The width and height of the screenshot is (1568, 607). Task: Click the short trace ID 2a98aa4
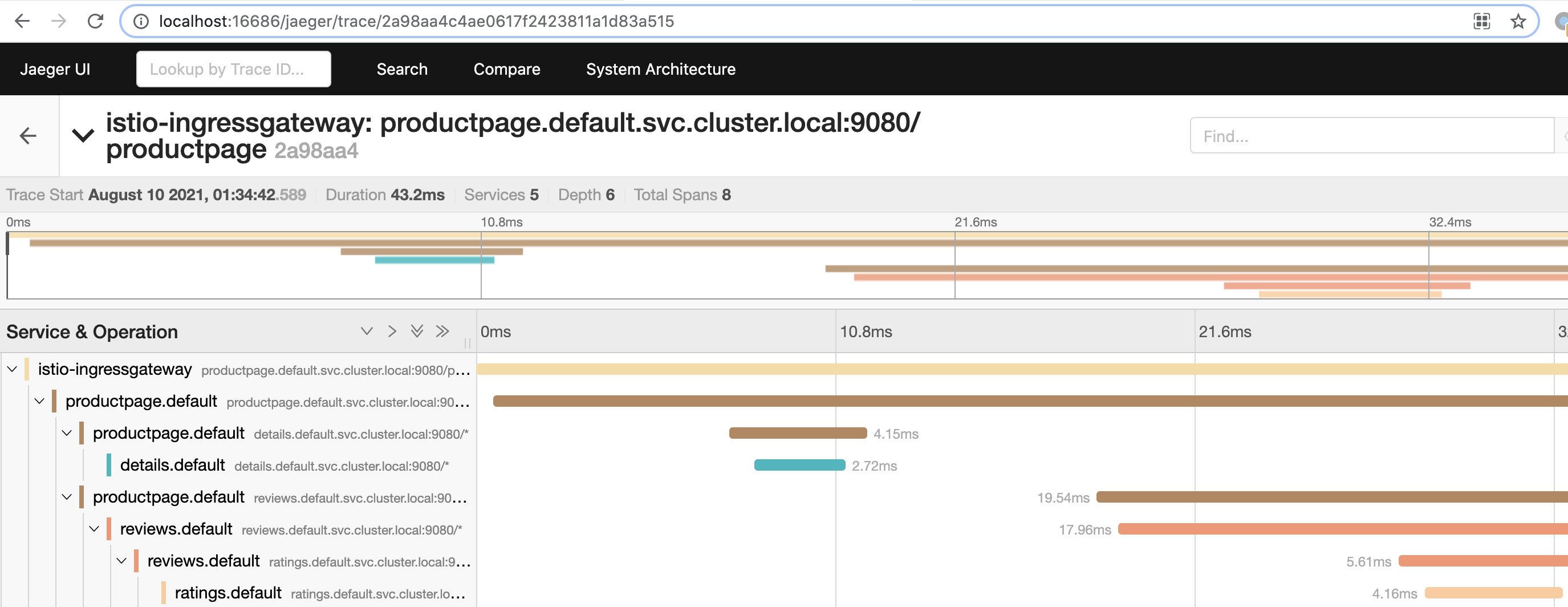pos(316,151)
